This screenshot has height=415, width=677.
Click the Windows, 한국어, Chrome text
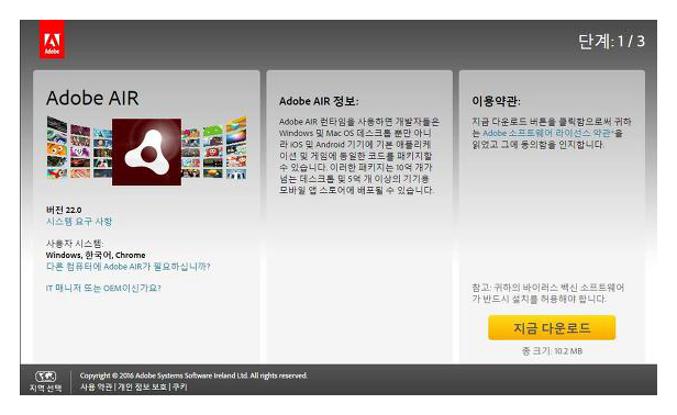[x=95, y=255]
